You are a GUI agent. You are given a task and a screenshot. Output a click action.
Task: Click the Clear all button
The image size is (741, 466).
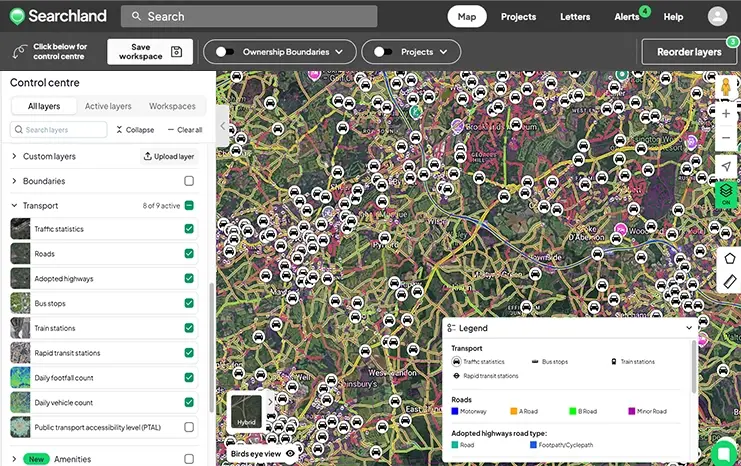coord(185,129)
